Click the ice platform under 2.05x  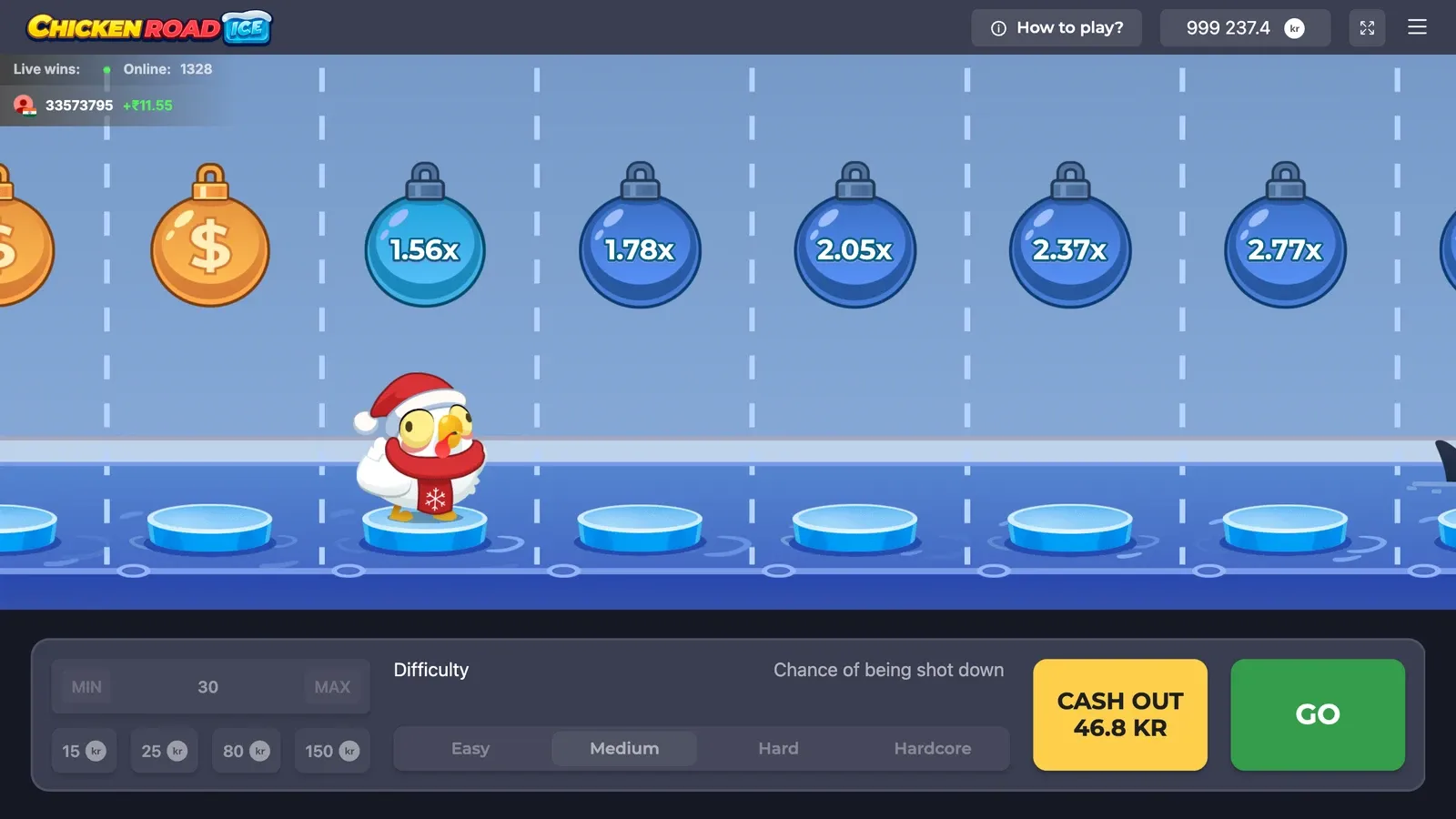(854, 529)
